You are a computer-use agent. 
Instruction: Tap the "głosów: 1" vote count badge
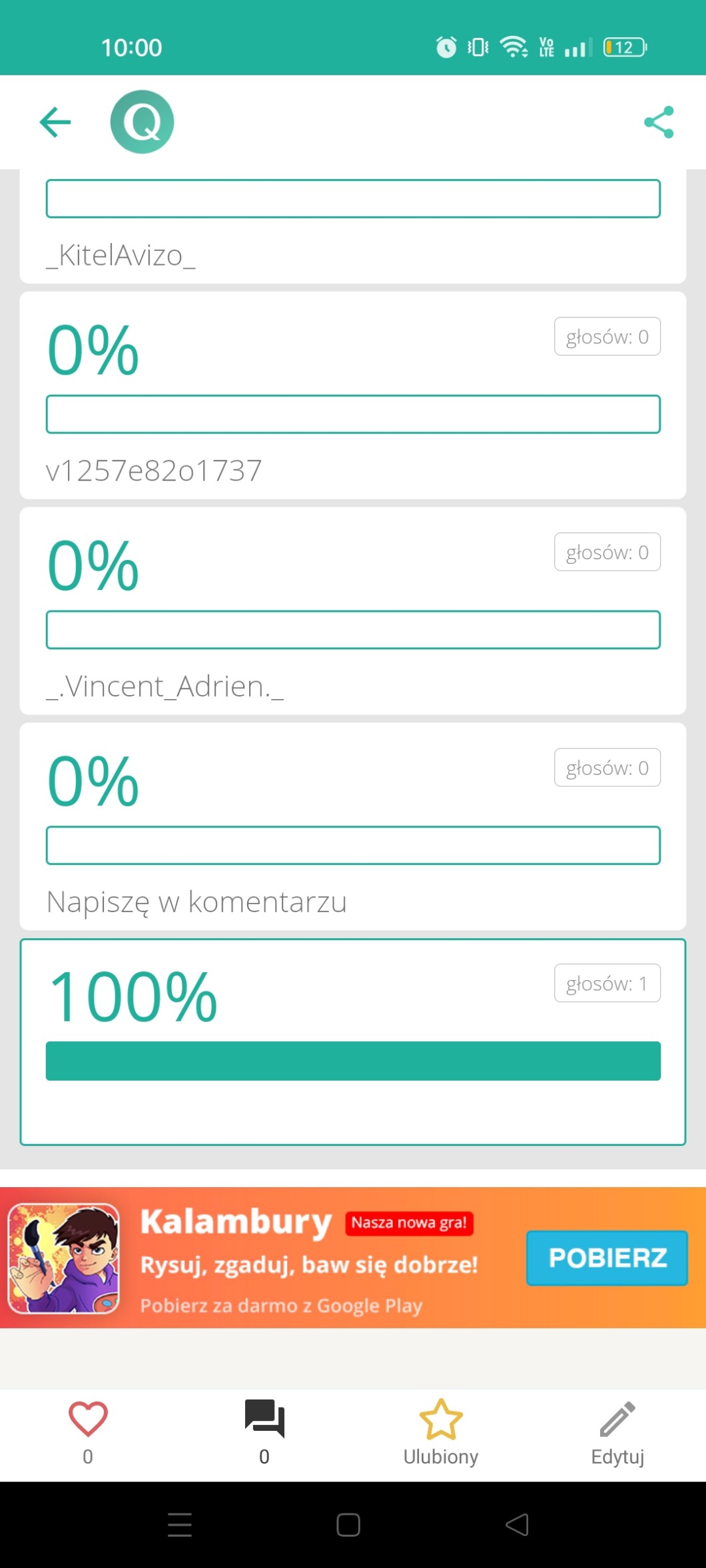(x=607, y=983)
